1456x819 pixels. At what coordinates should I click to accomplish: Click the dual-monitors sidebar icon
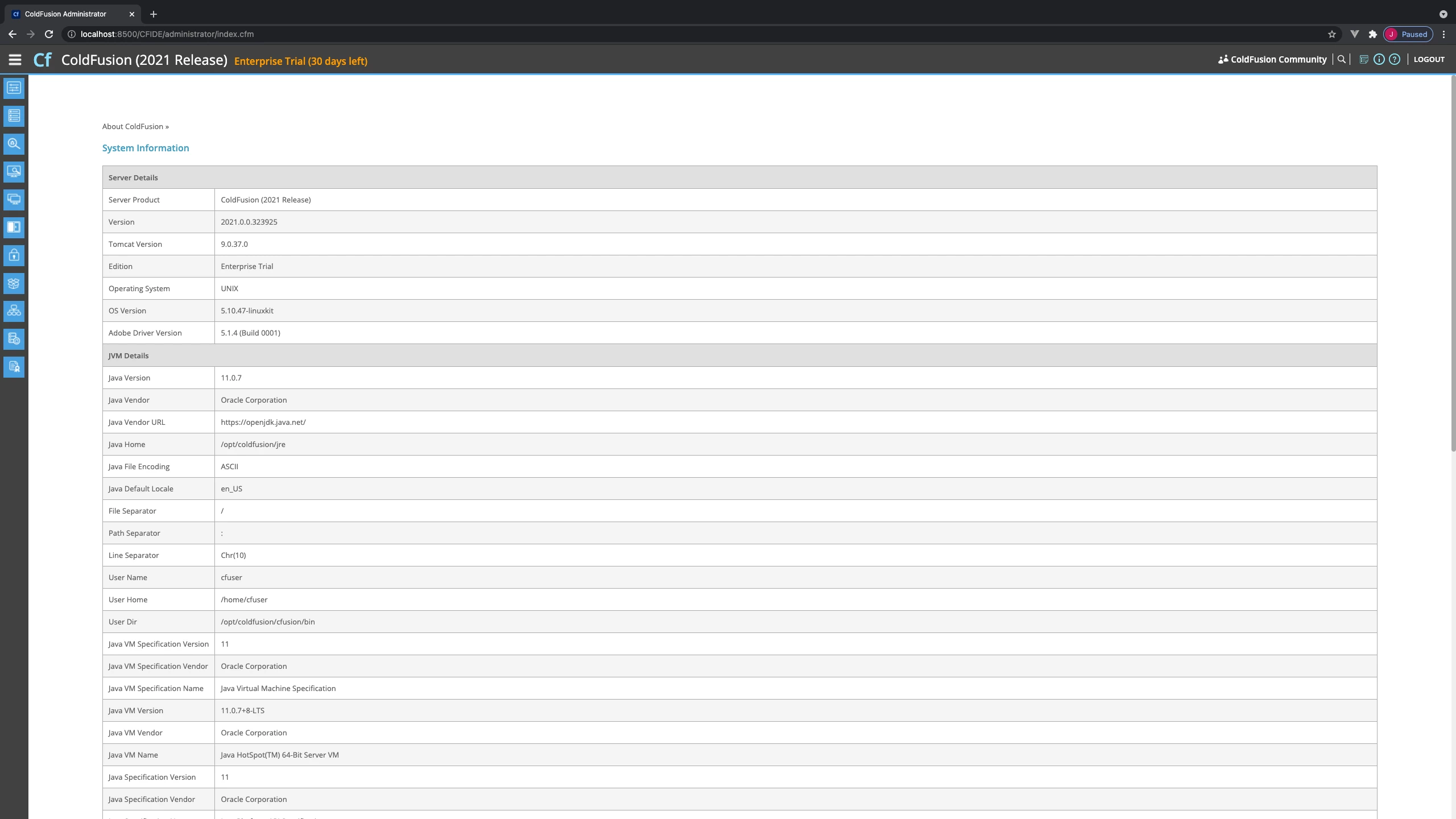coord(14,200)
